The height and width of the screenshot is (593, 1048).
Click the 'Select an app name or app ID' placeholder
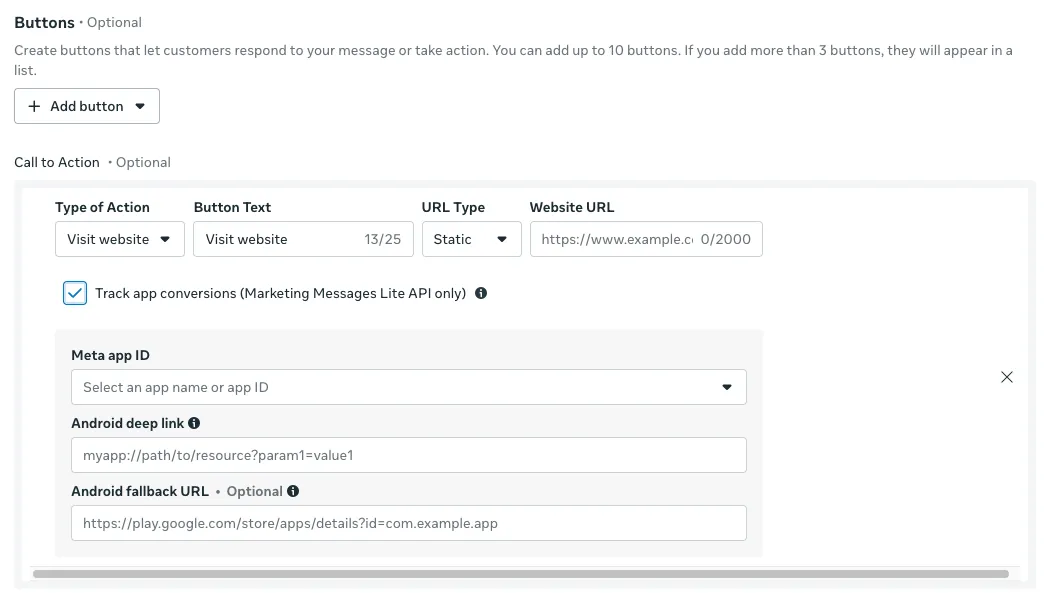pyautogui.click(x=176, y=388)
